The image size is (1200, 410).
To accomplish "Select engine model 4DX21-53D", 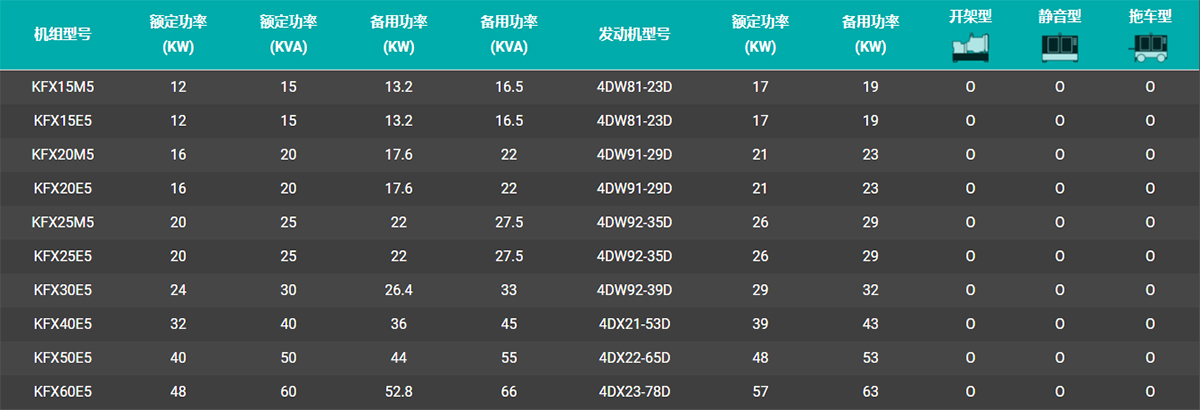I will click(634, 324).
